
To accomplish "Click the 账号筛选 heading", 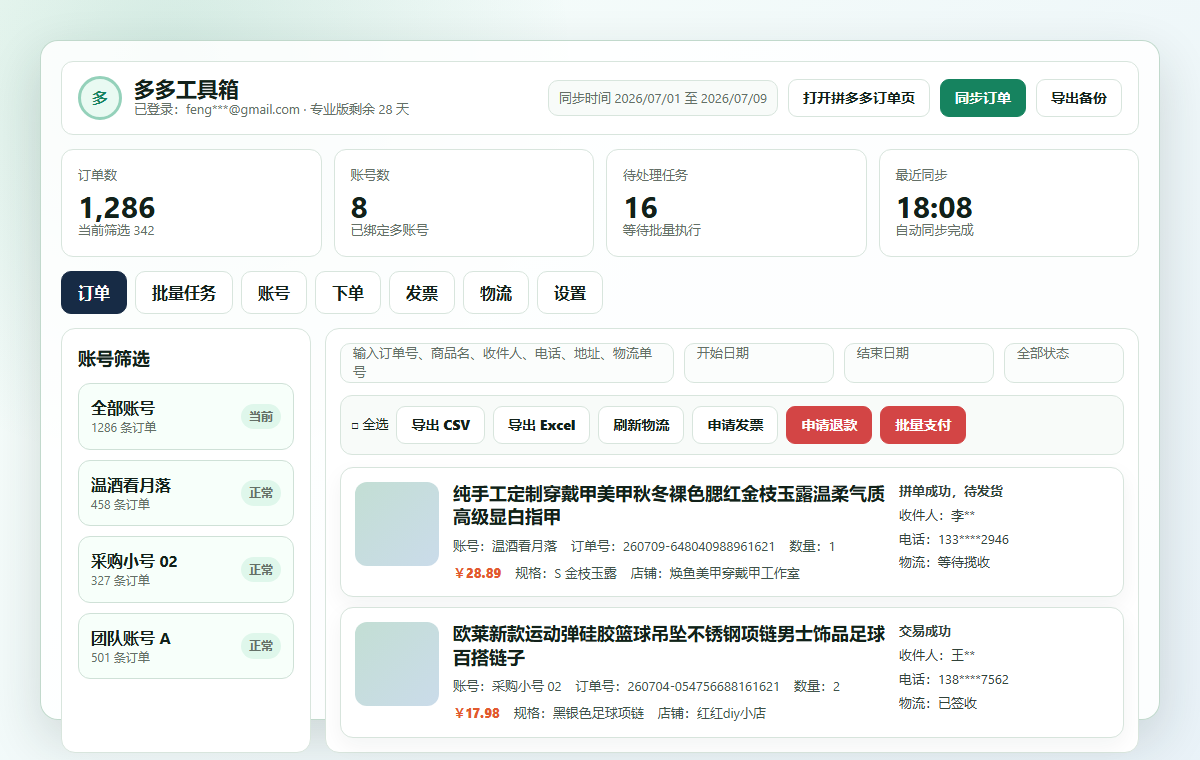I will pyautogui.click(x=114, y=359).
